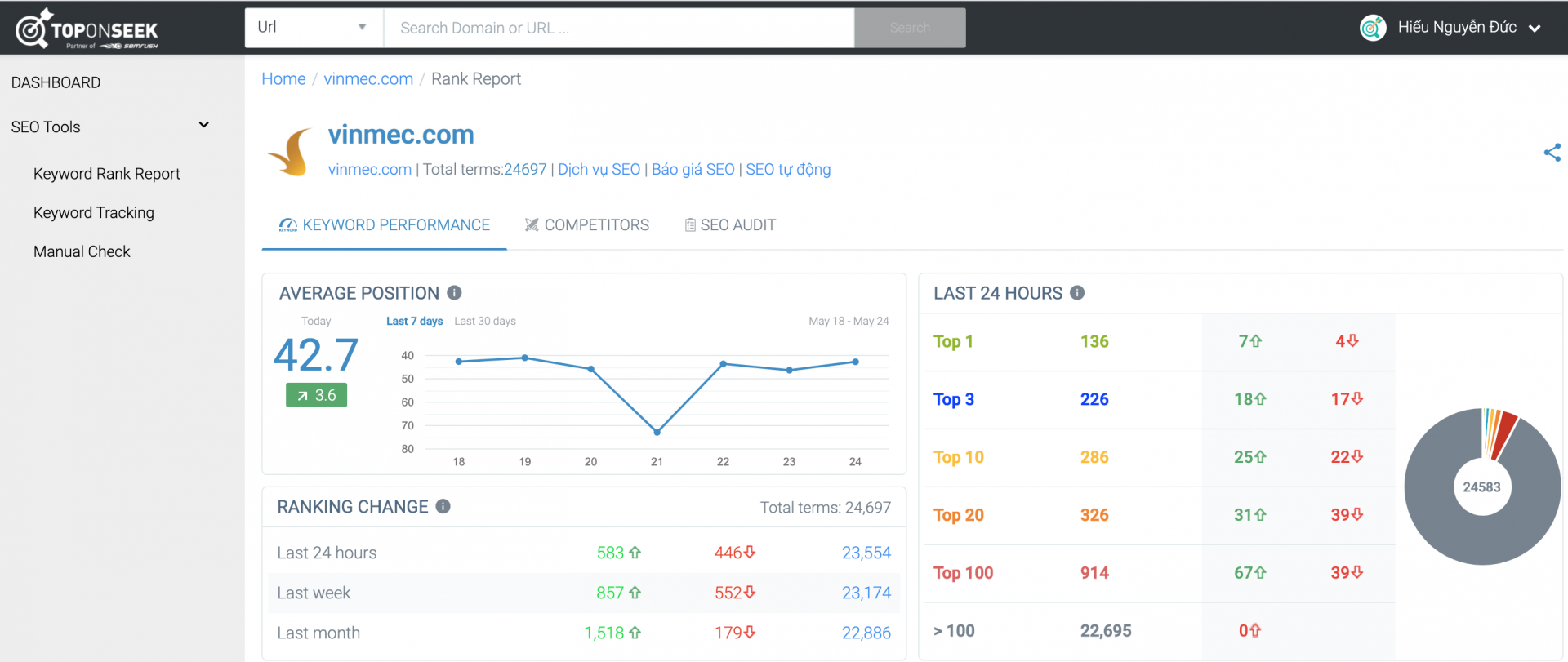Click the share icon
The height and width of the screenshot is (662, 1568).
[1552, 153]
